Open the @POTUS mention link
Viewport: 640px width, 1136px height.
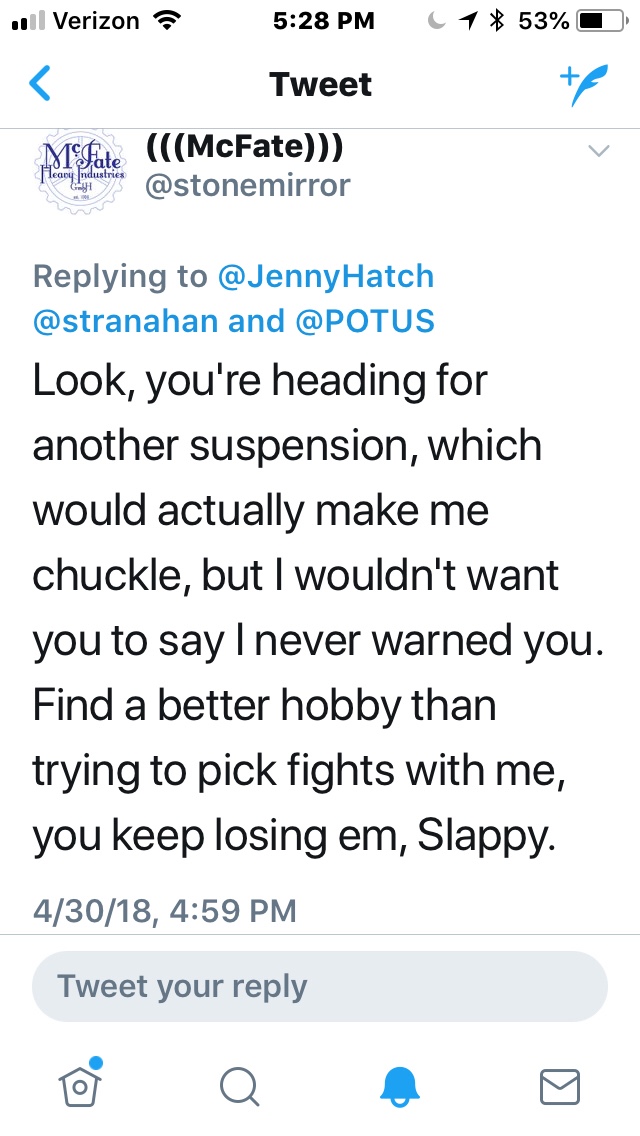[x=368, y=320]
